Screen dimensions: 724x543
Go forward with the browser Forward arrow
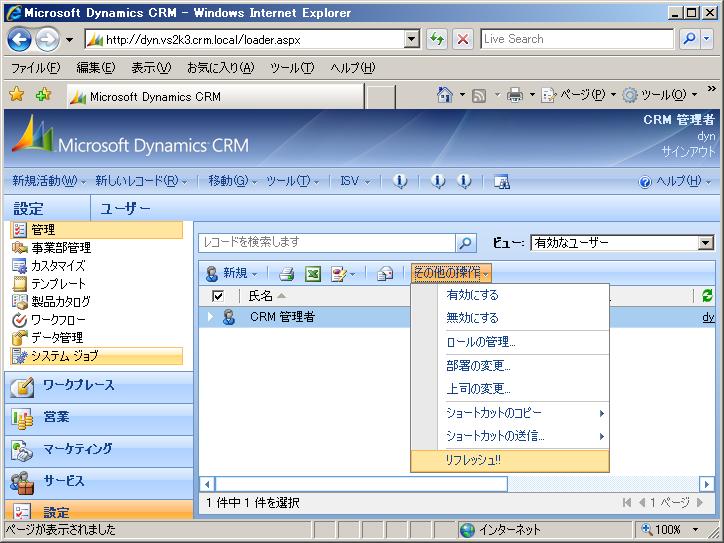click(x=48, y=40)
